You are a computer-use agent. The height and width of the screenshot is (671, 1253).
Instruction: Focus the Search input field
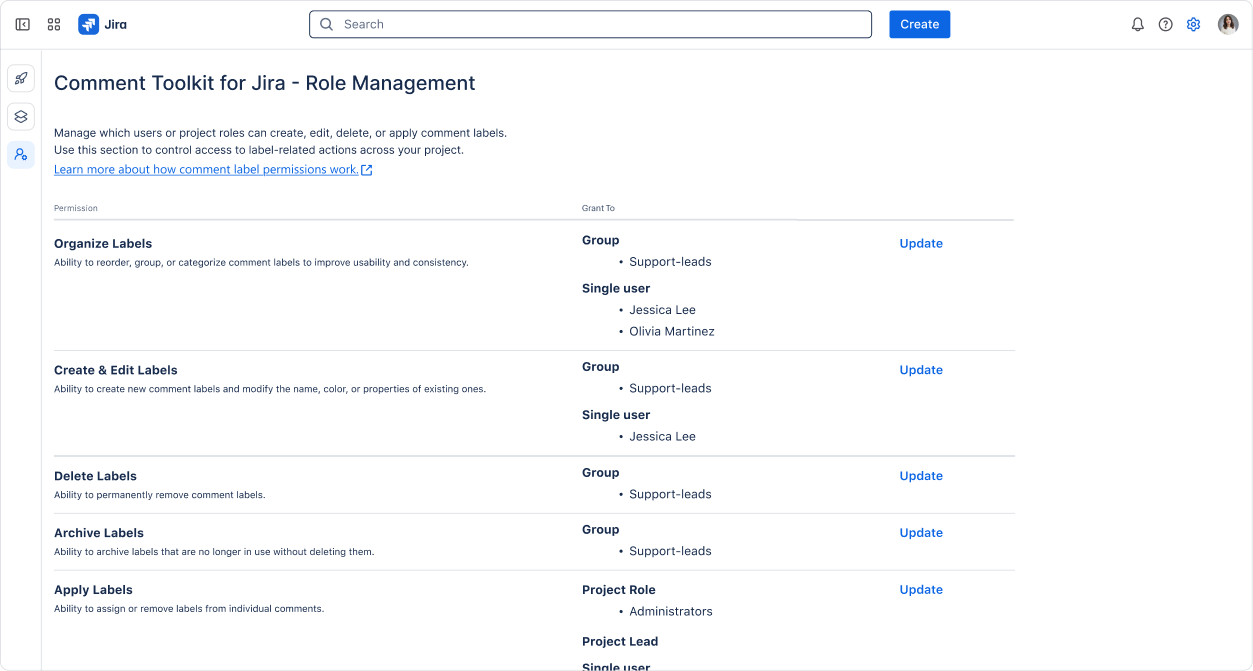[590, 24]
